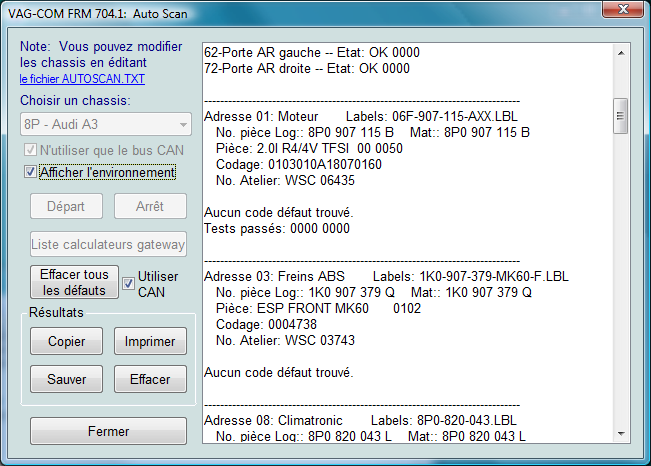Click the Départ button
The height and width of the screenshot is (466, 651).
point(66,206)
